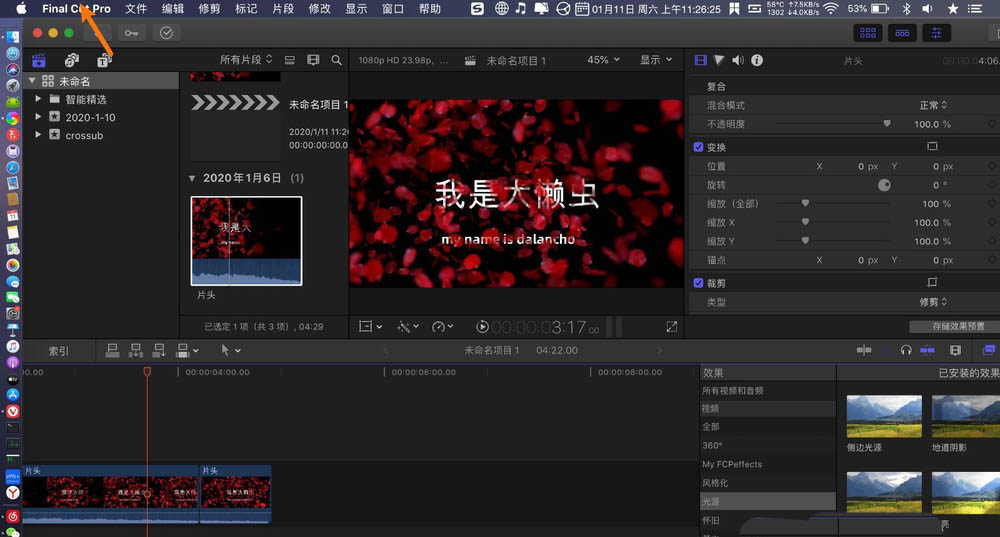Click the 索引 timeline index button
Image resolution: width=1000 pixels, height=537 pixels.
59,351
